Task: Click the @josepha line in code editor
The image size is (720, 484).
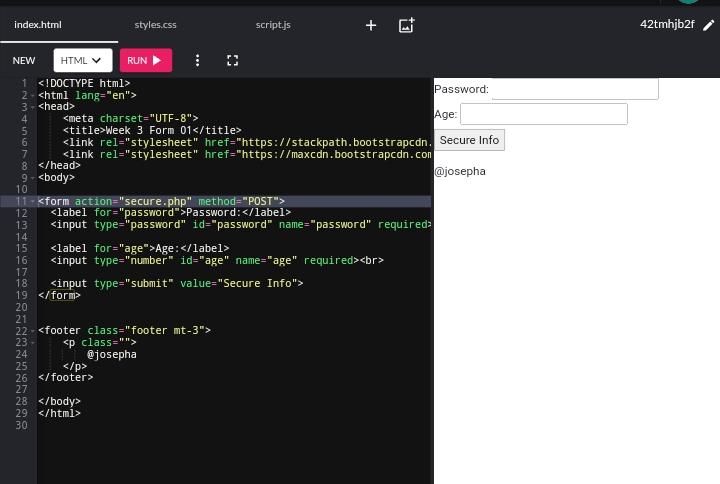Action: pyautogui.click(x=112, y=355)
